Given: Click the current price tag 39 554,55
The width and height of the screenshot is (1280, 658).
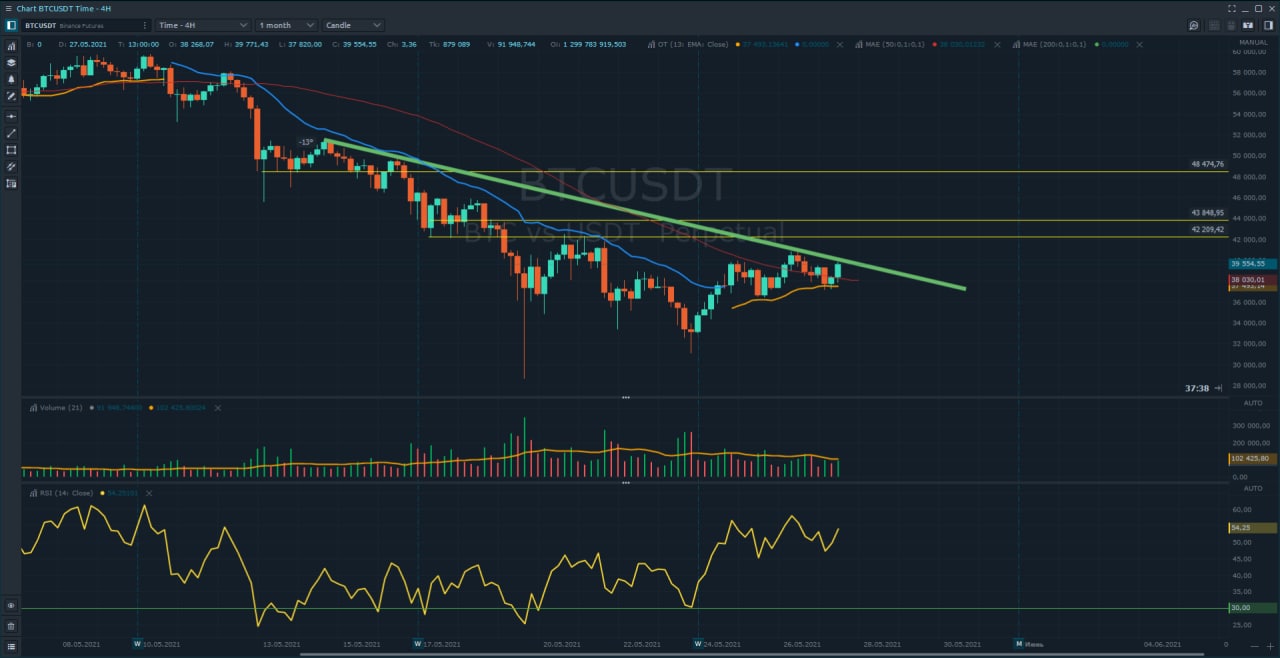Looking at the screenshot, I should (1253, 264).
